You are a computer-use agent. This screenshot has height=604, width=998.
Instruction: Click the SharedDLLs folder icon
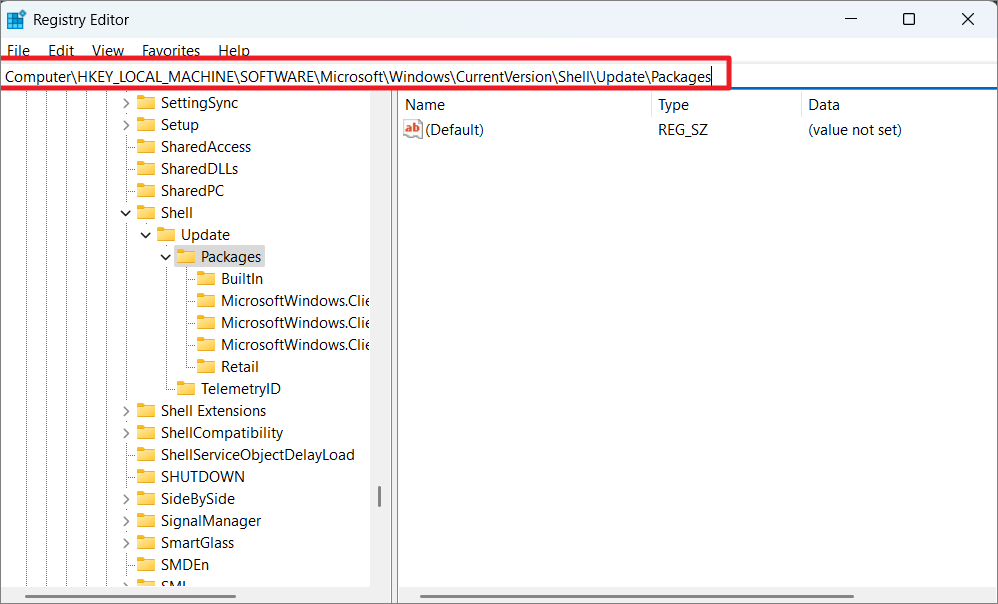pyautogui.click(x=146, y=169)
